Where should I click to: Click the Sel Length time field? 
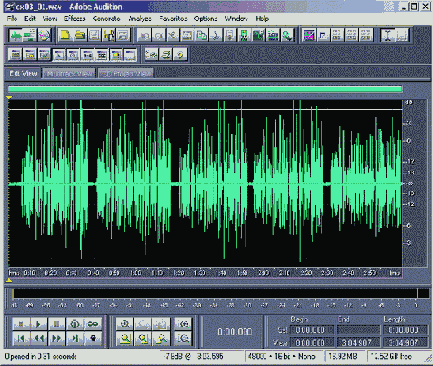[405, 330]
